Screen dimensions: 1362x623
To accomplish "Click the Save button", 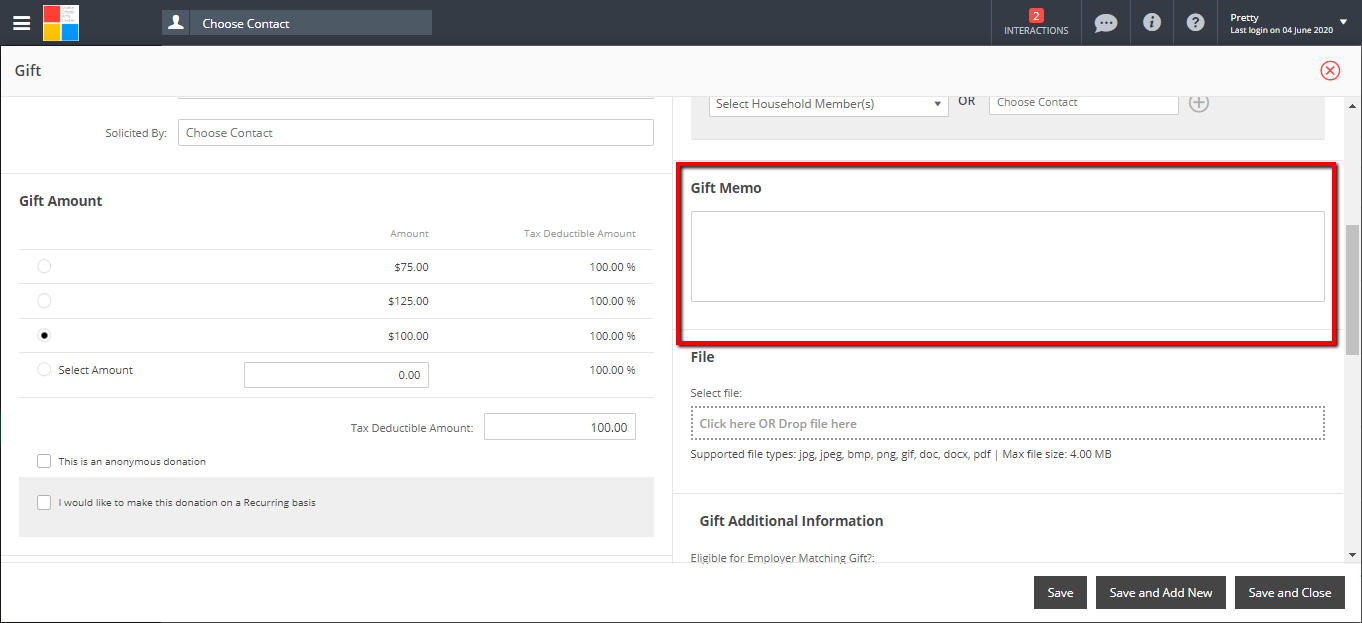I will pyautogui.click(x=1060, y=592).
